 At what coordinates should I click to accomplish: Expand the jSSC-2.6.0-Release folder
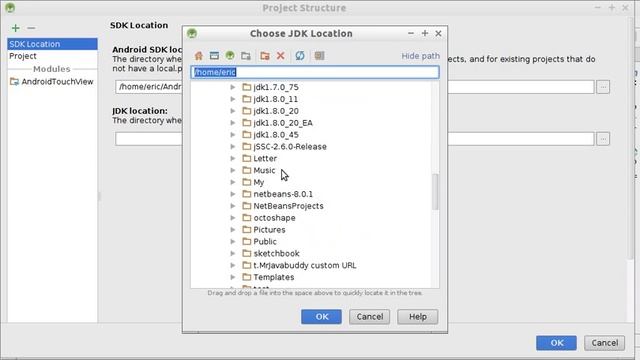click(x=233, y=146)
